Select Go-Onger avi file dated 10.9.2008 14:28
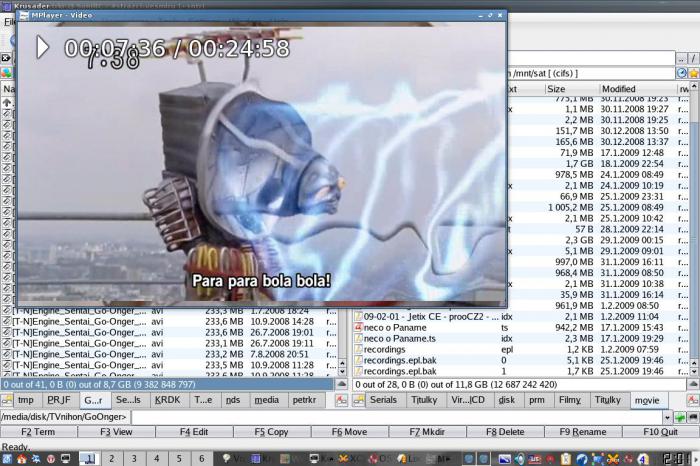 pos(170,321)
